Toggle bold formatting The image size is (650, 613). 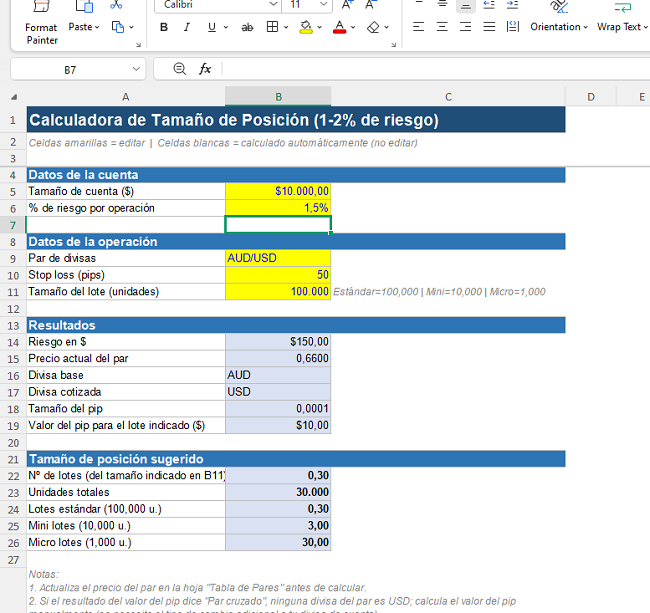pyautogui.click(x=164, y=27)
